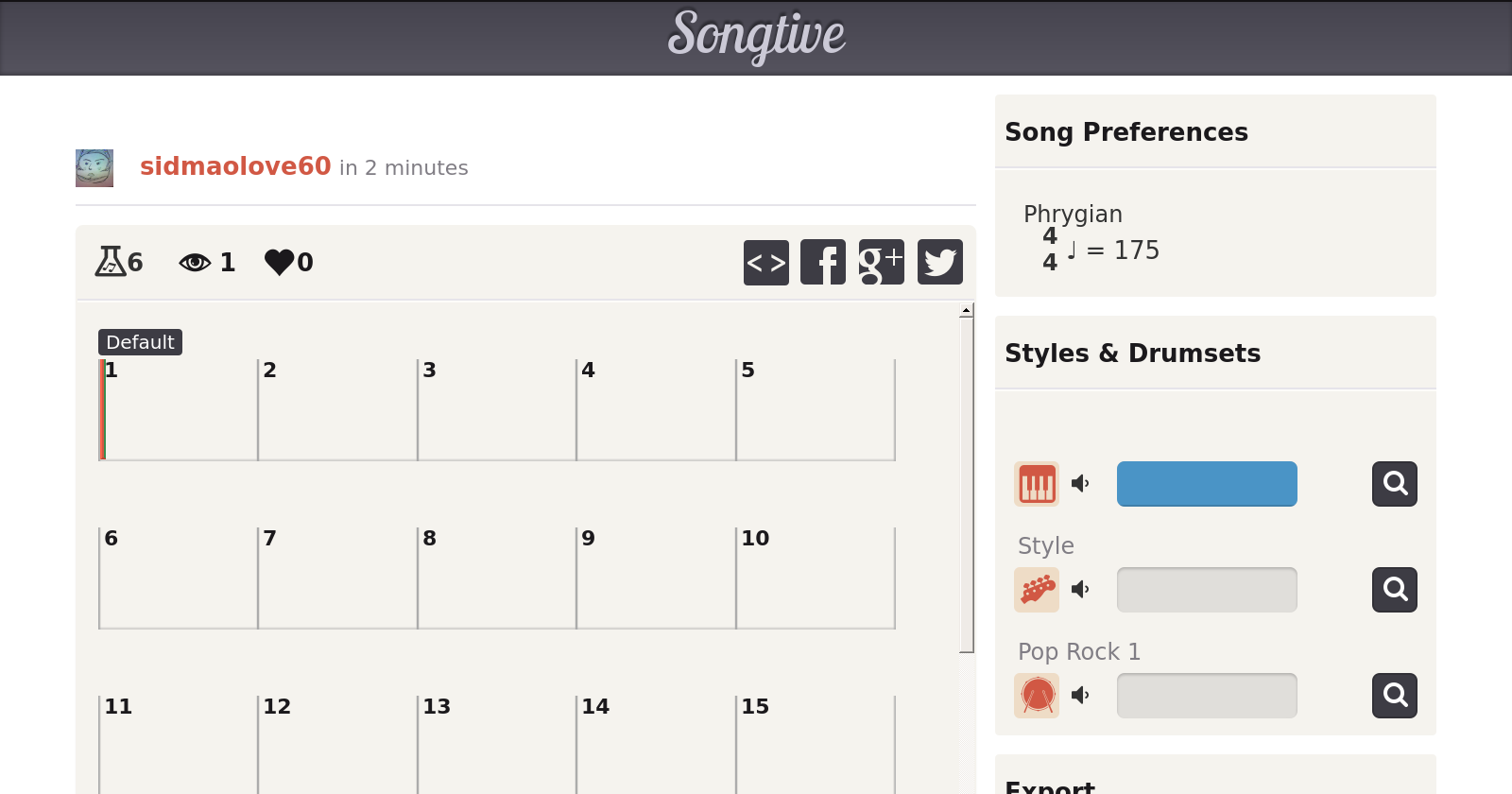Image resolution: width=1512 pixels, height=794 pixels.
Task: Mute the drum track speaker
Action: 1080,696
